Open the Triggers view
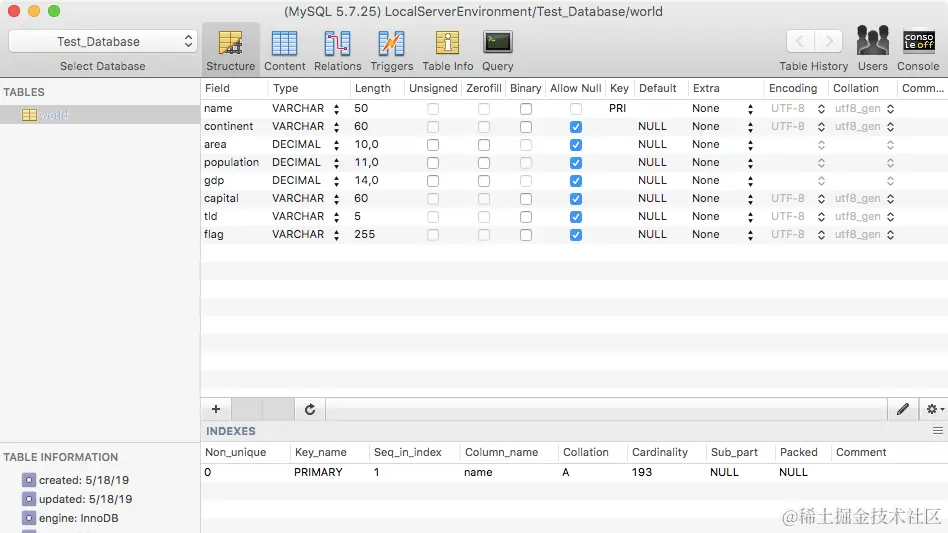 pos(392,50)
